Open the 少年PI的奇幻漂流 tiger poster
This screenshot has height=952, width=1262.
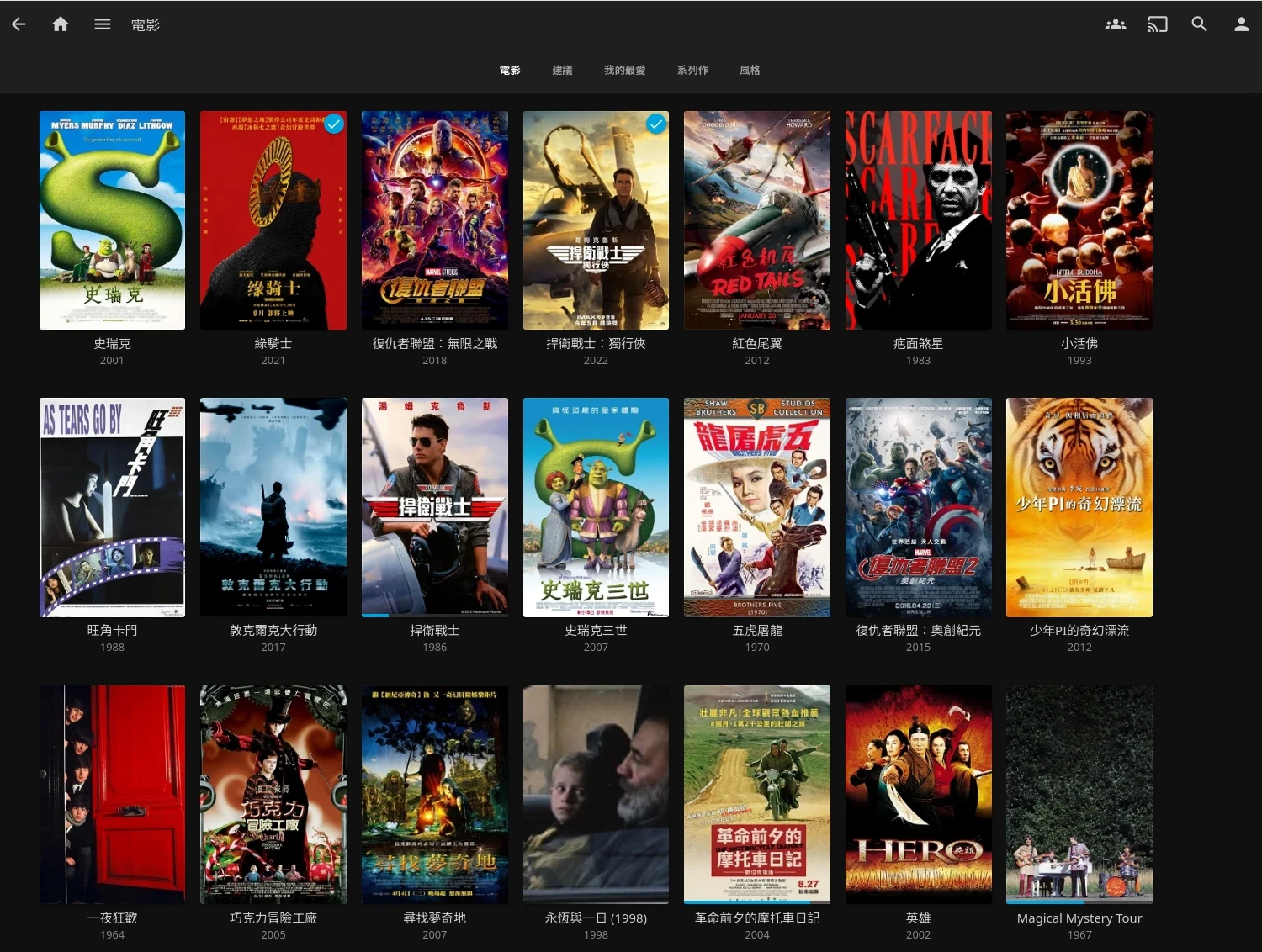pyautogui.click(x=1079, y=507)
